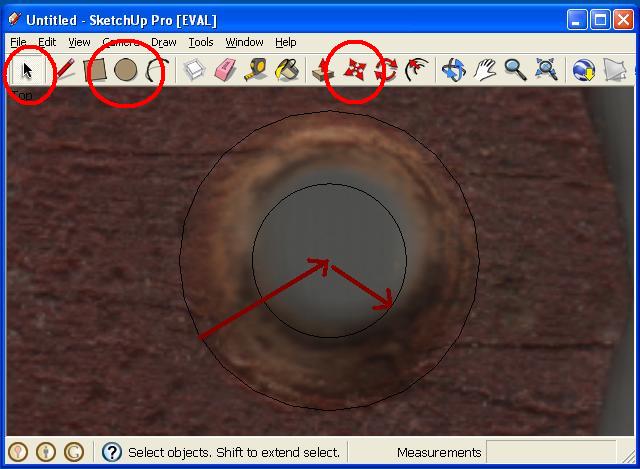This screenshot has height=469, width=640.
Task: Maximize the SketchUp window
Action: (600, 20)
